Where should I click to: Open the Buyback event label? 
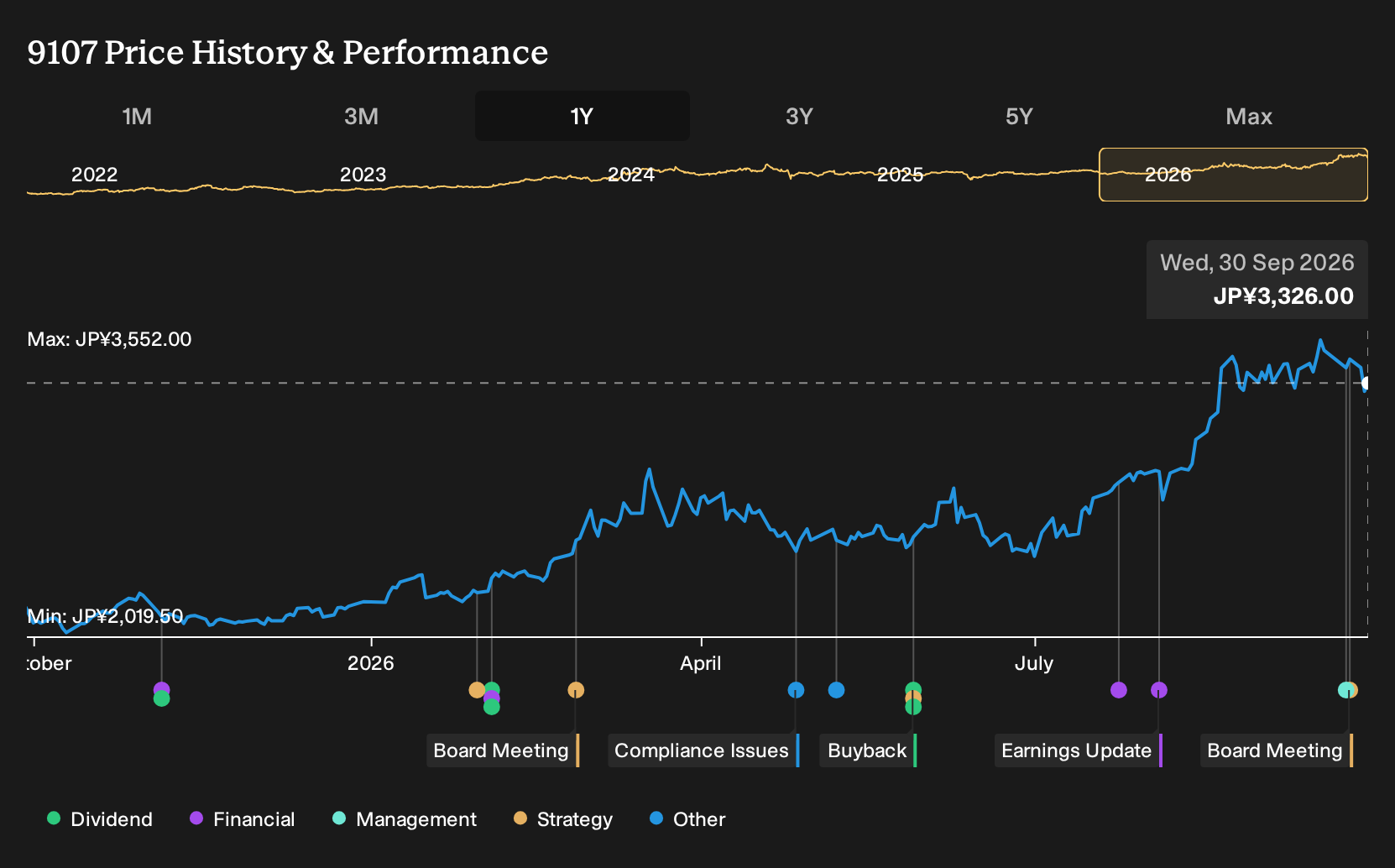pos(868,750)
